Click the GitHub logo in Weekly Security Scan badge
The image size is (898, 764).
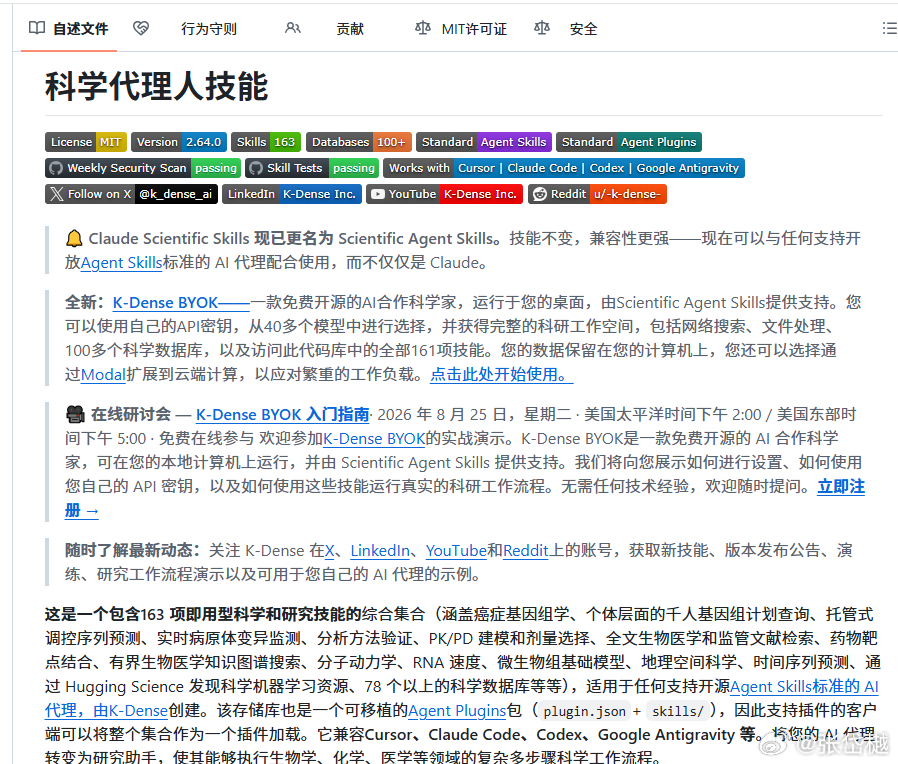coord(56,168)
